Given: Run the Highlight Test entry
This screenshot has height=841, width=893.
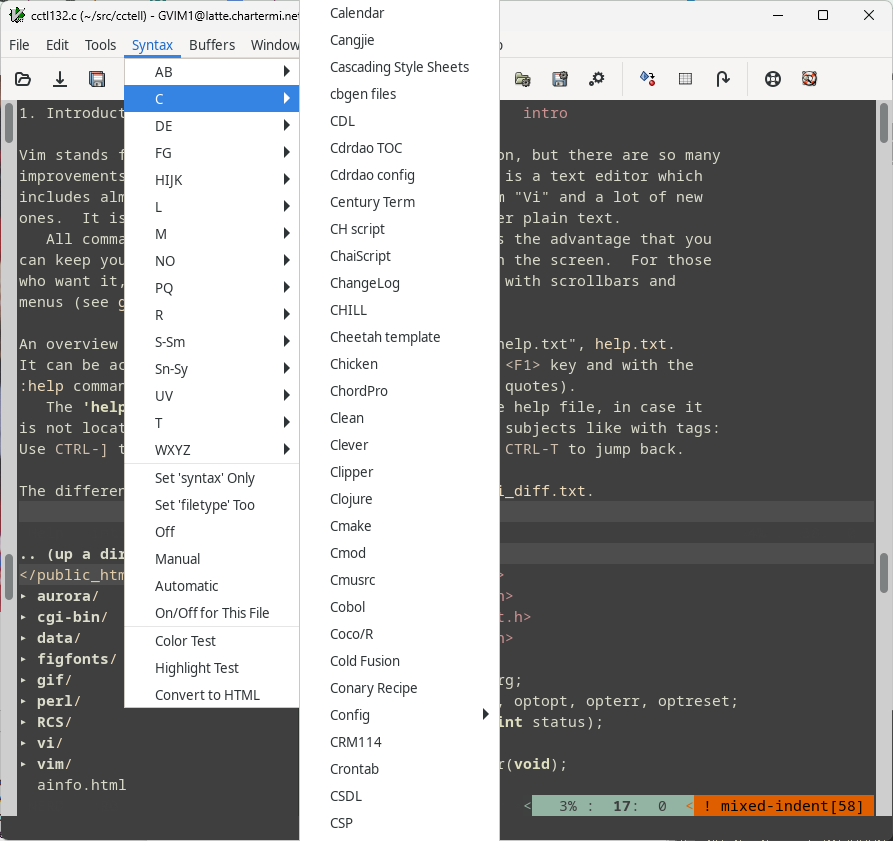Looking at the screenshot, I should [211, 668].
